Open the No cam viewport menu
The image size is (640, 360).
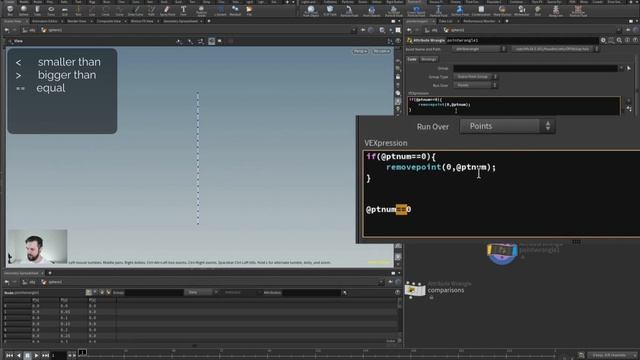pyautogui.click(x=381, y=51)
